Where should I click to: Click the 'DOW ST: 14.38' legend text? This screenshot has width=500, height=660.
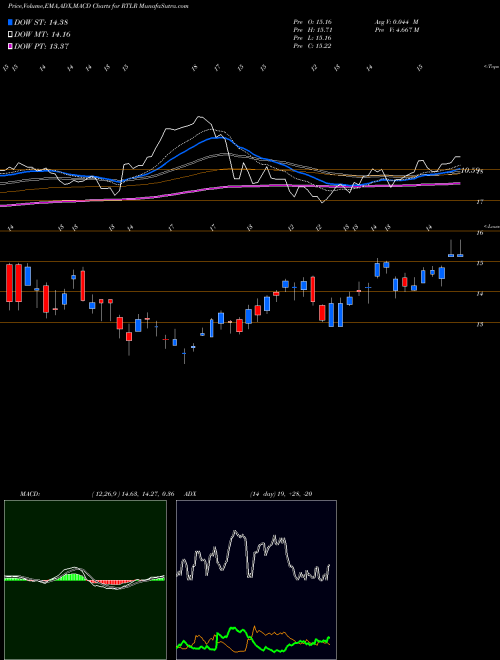coord(41,22)
